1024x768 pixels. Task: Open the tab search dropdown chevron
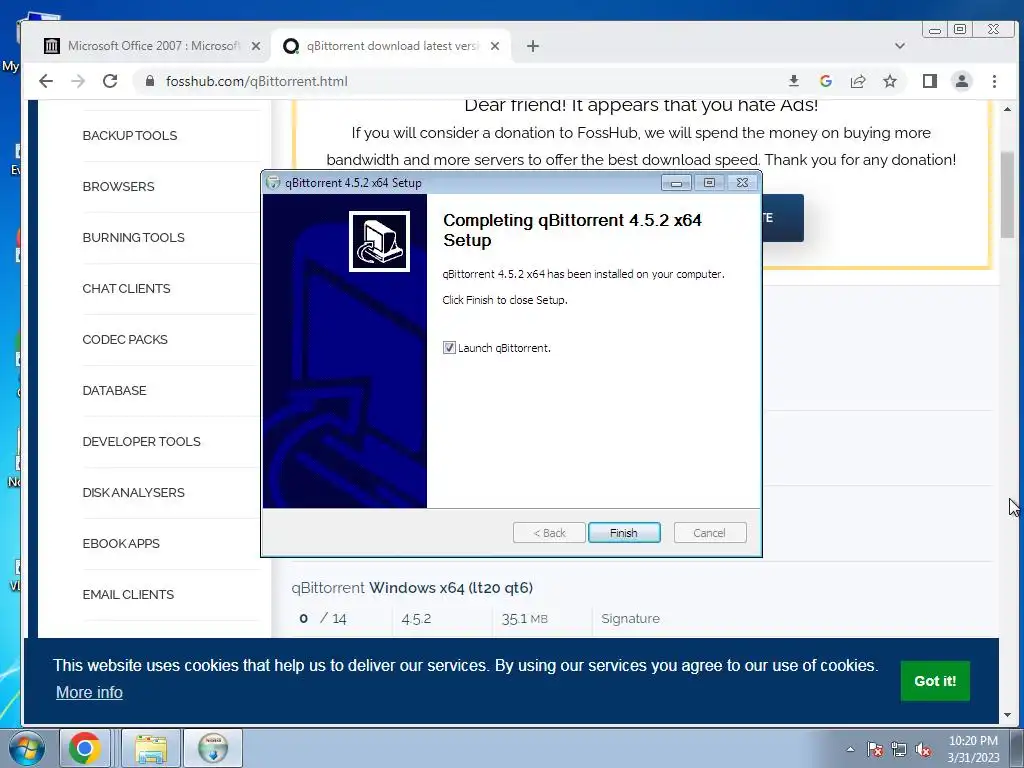(x=900, y=46)
